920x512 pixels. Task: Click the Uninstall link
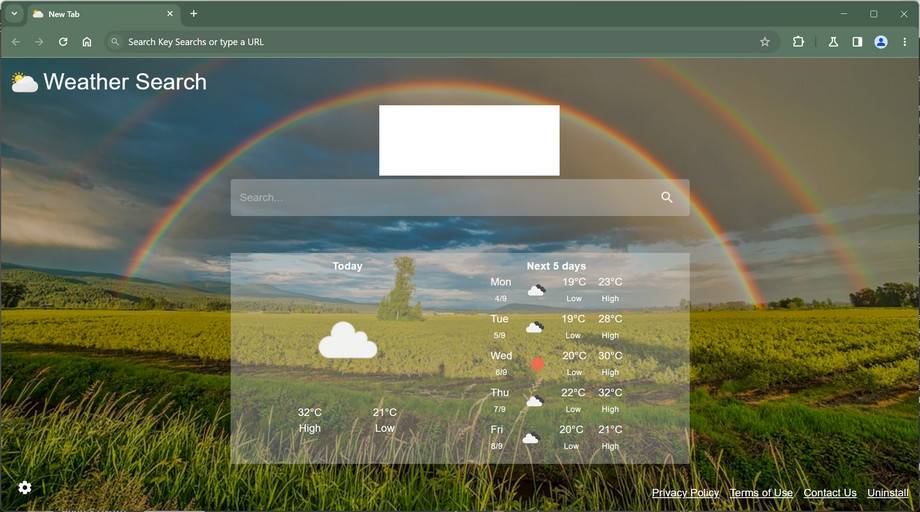(888, 493)
